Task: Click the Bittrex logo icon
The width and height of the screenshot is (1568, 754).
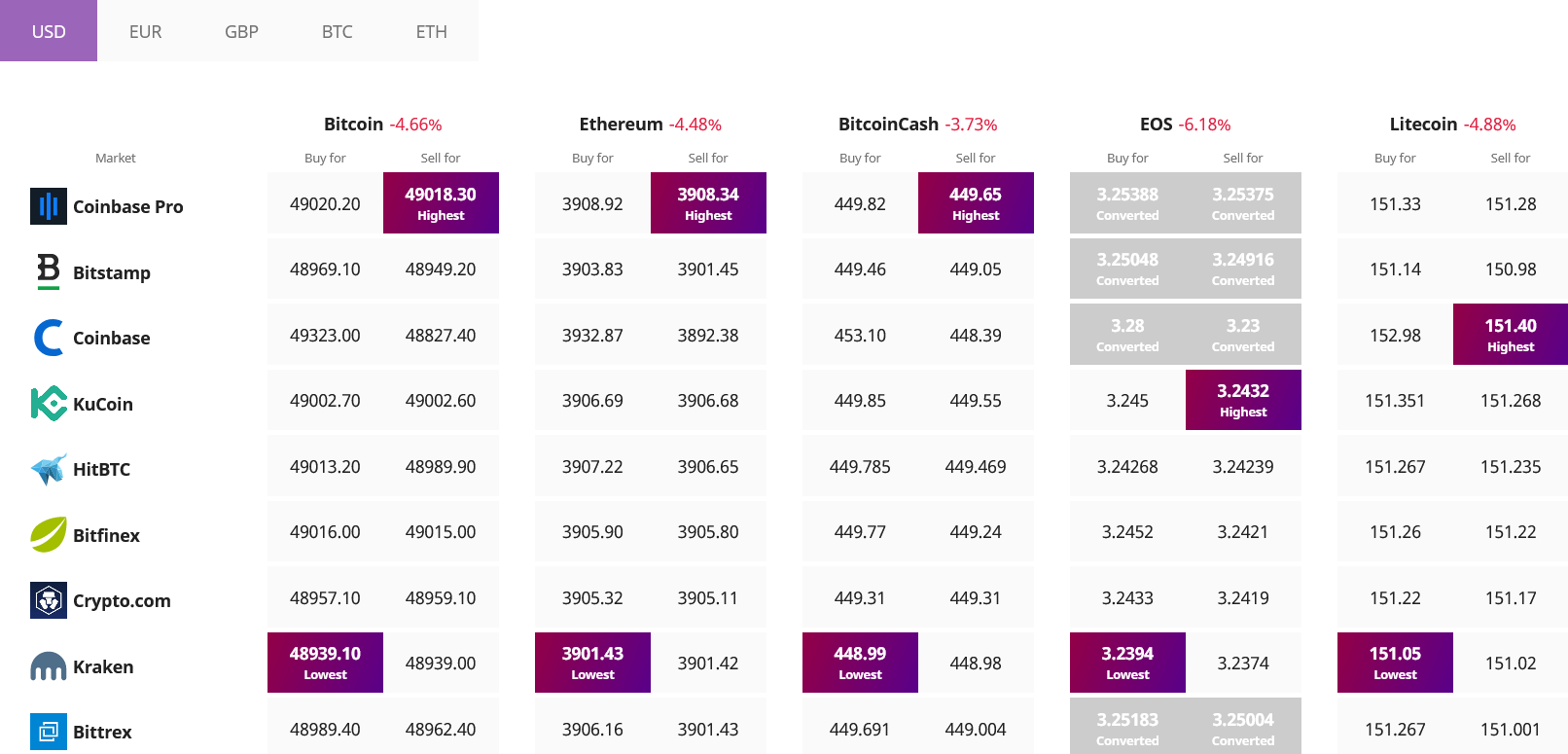Action: tap(49, 732)
